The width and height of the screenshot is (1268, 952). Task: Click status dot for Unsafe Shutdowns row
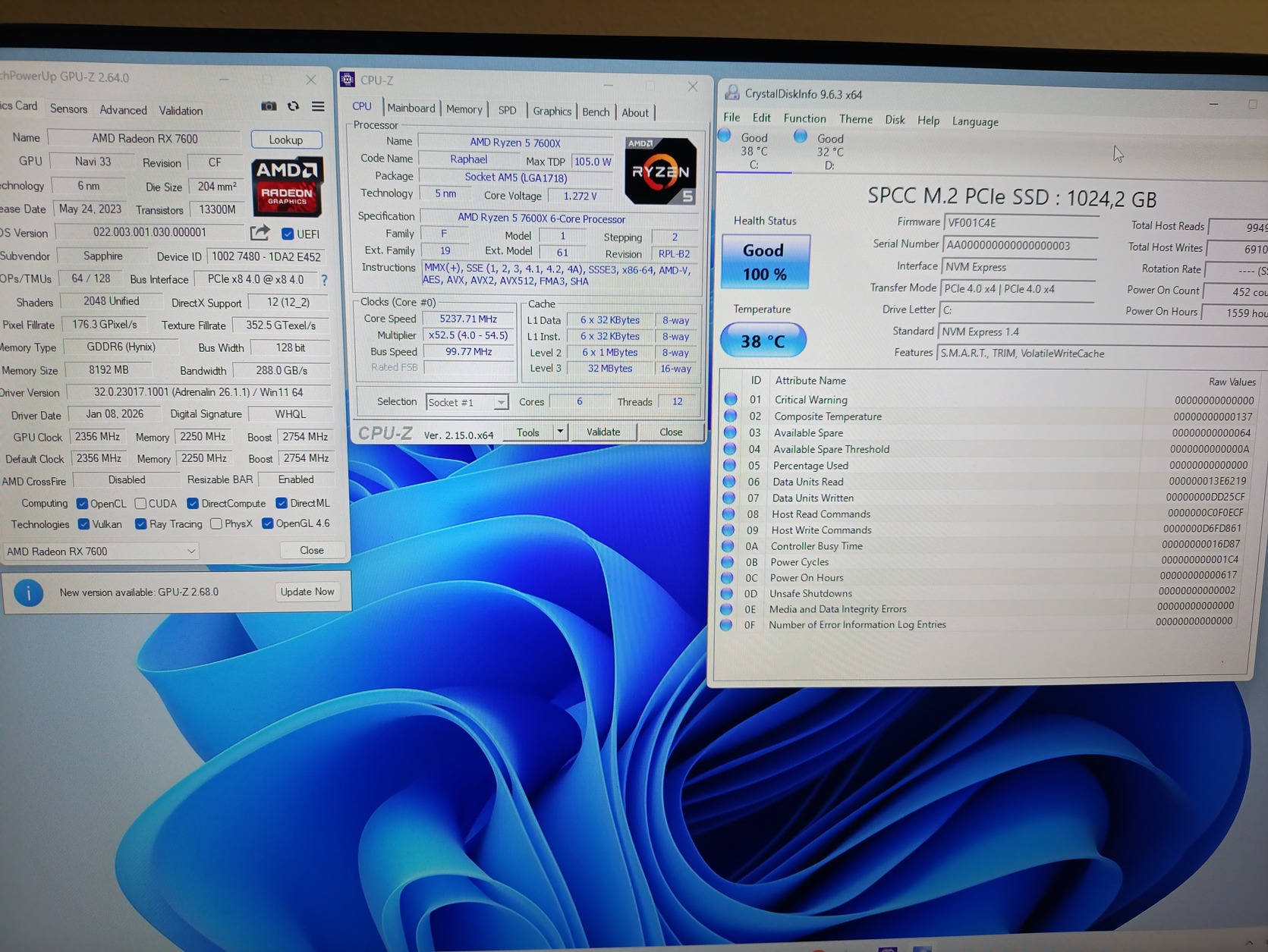point(727,593)
